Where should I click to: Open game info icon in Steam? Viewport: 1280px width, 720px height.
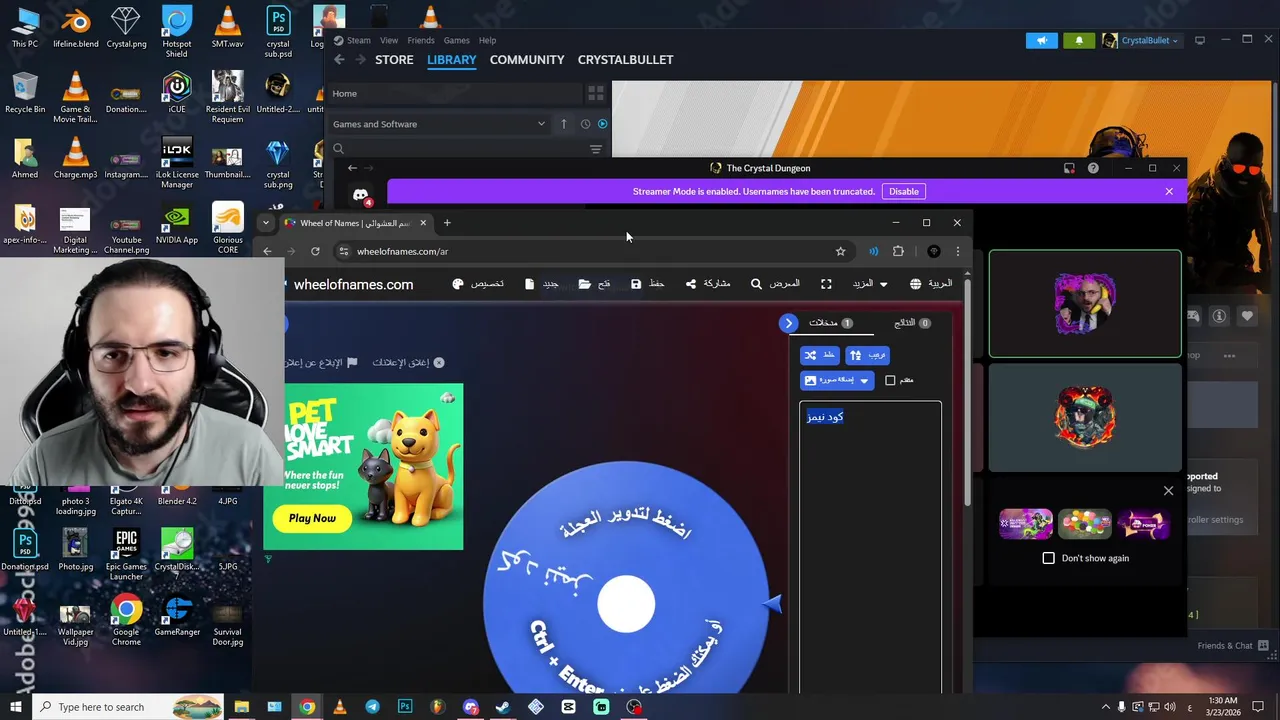click(x=1219, y=316)
